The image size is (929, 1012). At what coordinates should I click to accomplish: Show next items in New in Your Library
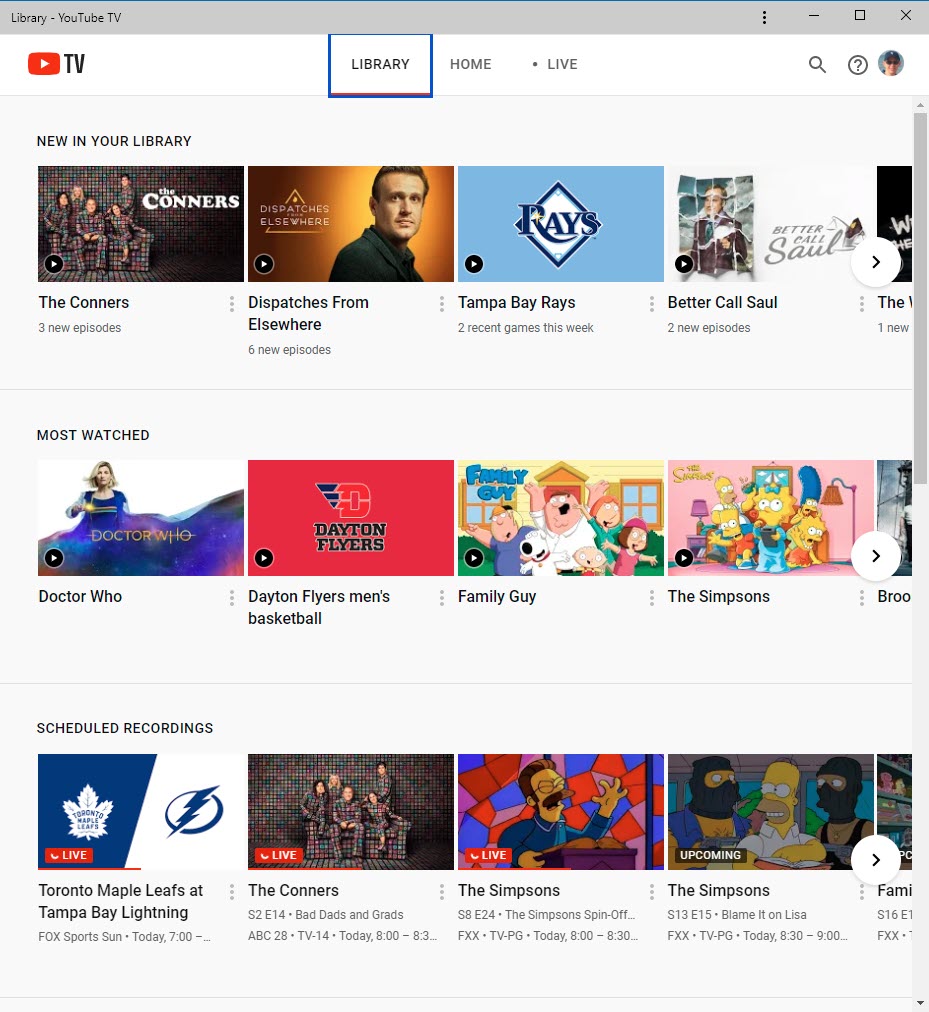pyautogui.click(x=875, y=262)
